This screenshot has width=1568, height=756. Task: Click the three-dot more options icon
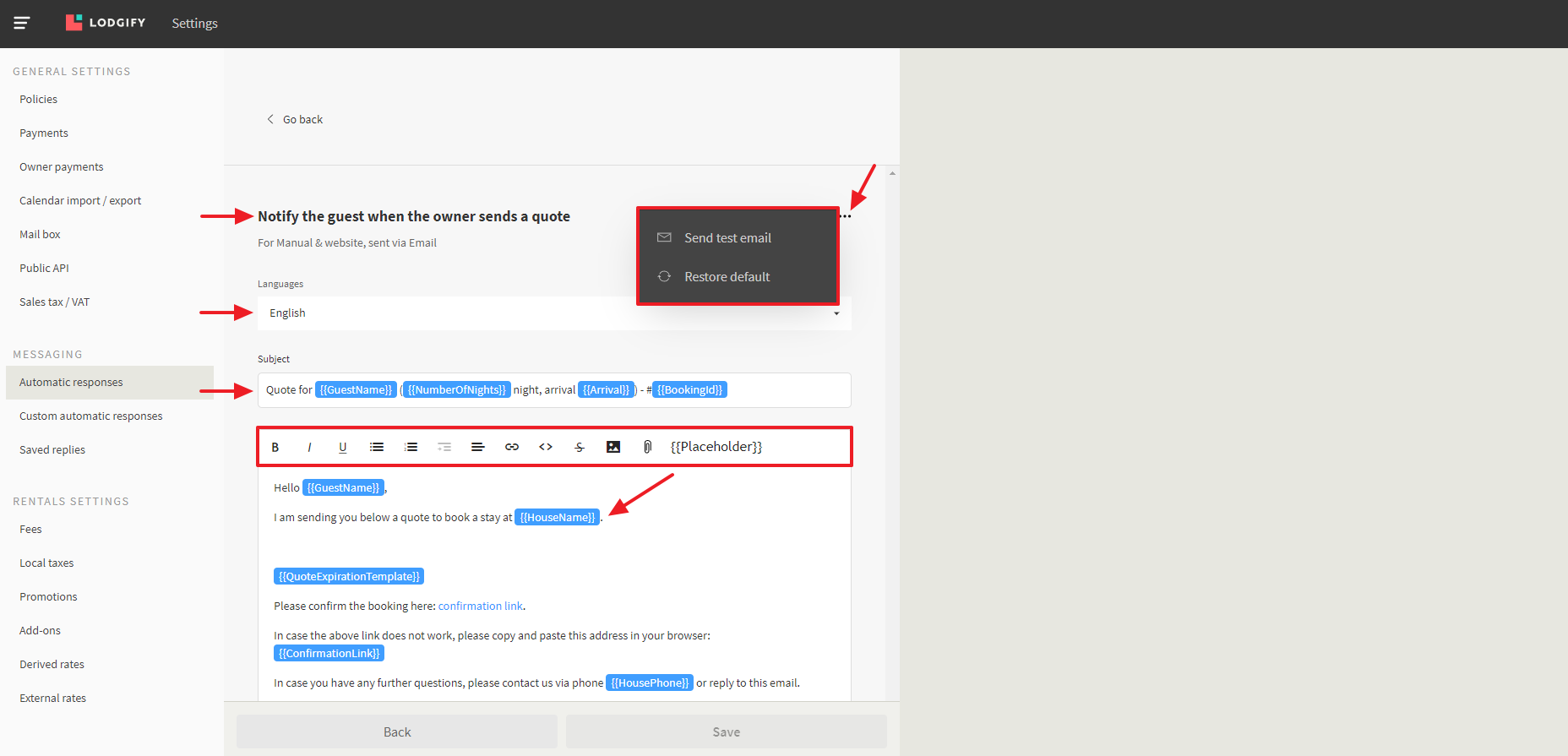point(846,216)
